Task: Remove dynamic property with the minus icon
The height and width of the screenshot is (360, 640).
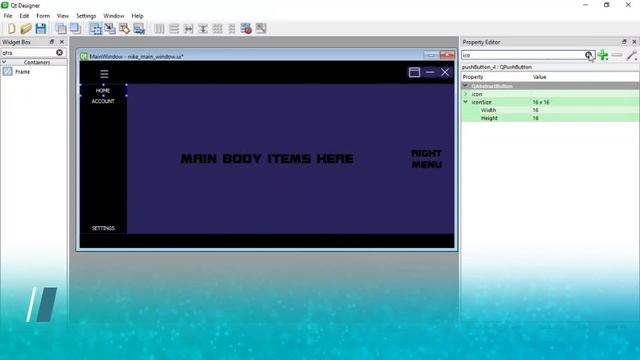Action: pyautogui.click(x=617, y=55)
